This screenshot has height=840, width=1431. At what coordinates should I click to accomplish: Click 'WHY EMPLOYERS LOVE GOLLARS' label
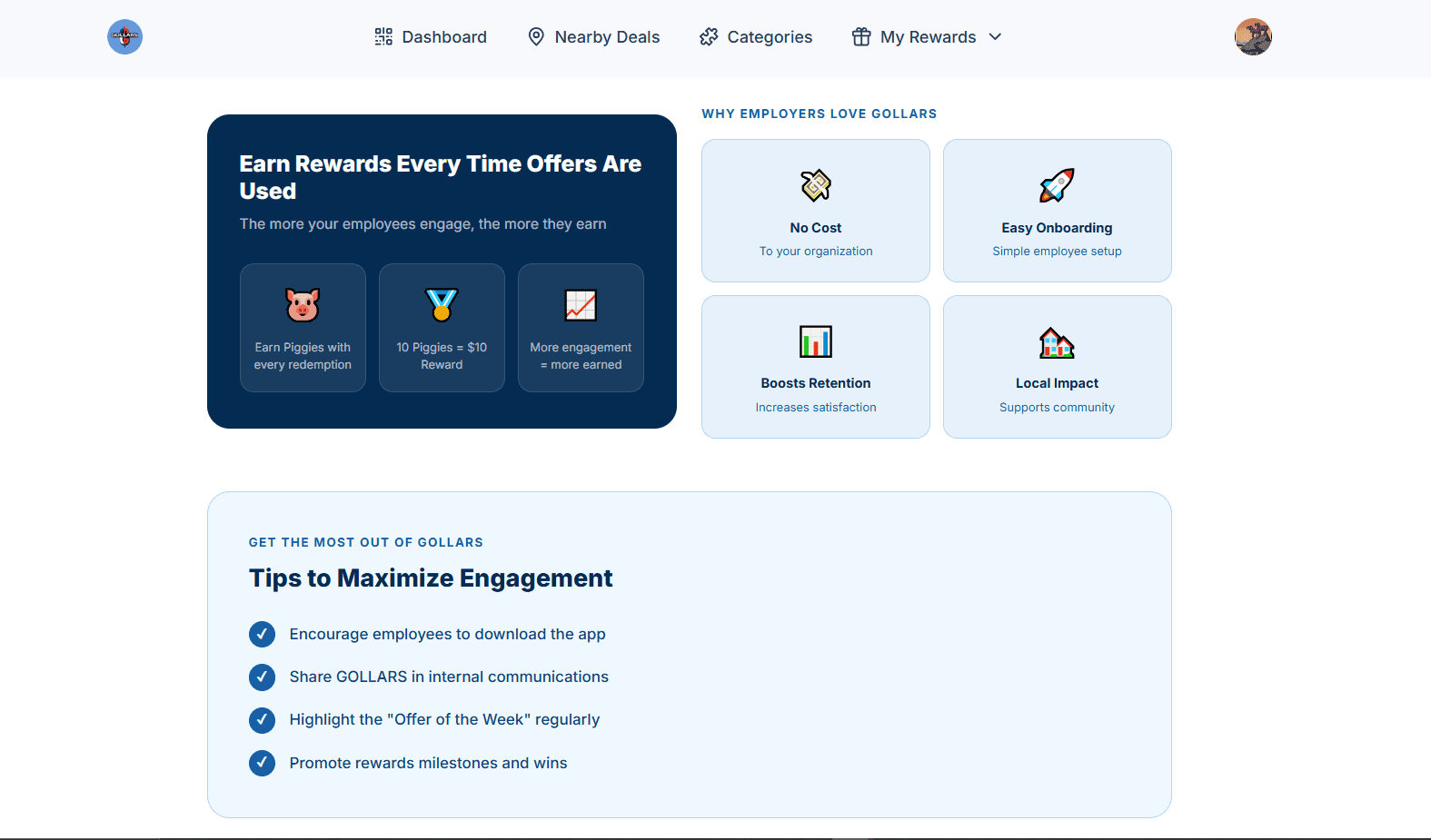coord(819,114)
